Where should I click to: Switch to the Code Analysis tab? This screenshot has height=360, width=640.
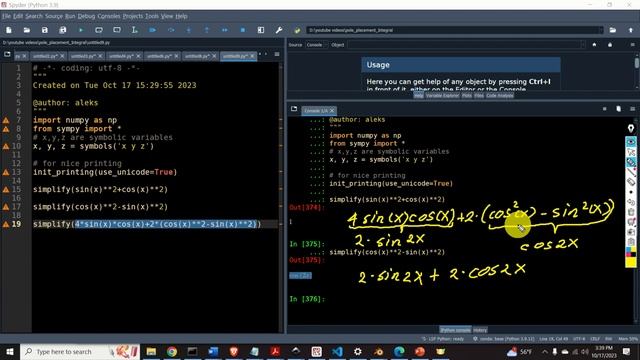tap(500, 96)
